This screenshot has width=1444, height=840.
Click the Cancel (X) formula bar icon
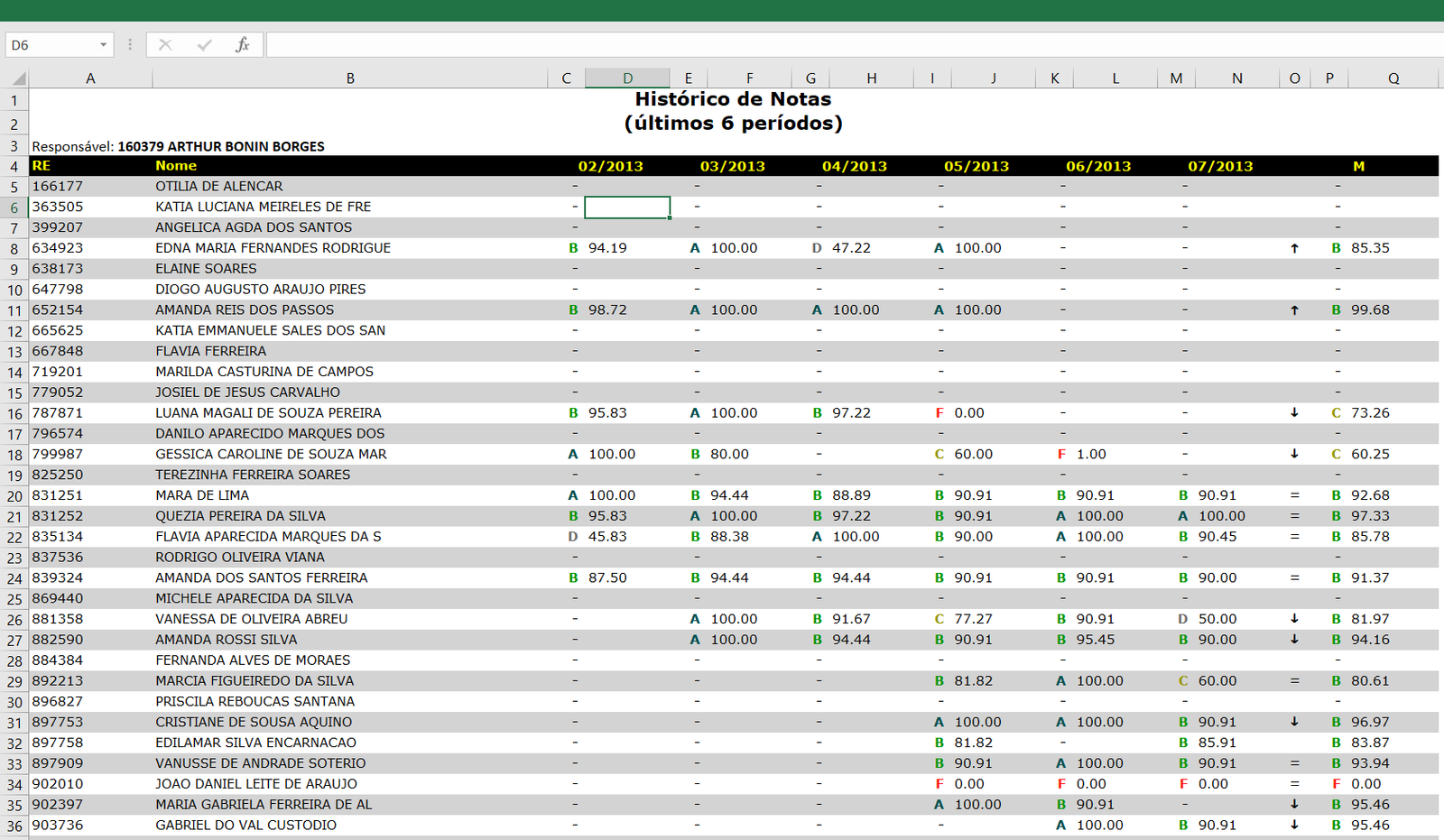point(165,44)
